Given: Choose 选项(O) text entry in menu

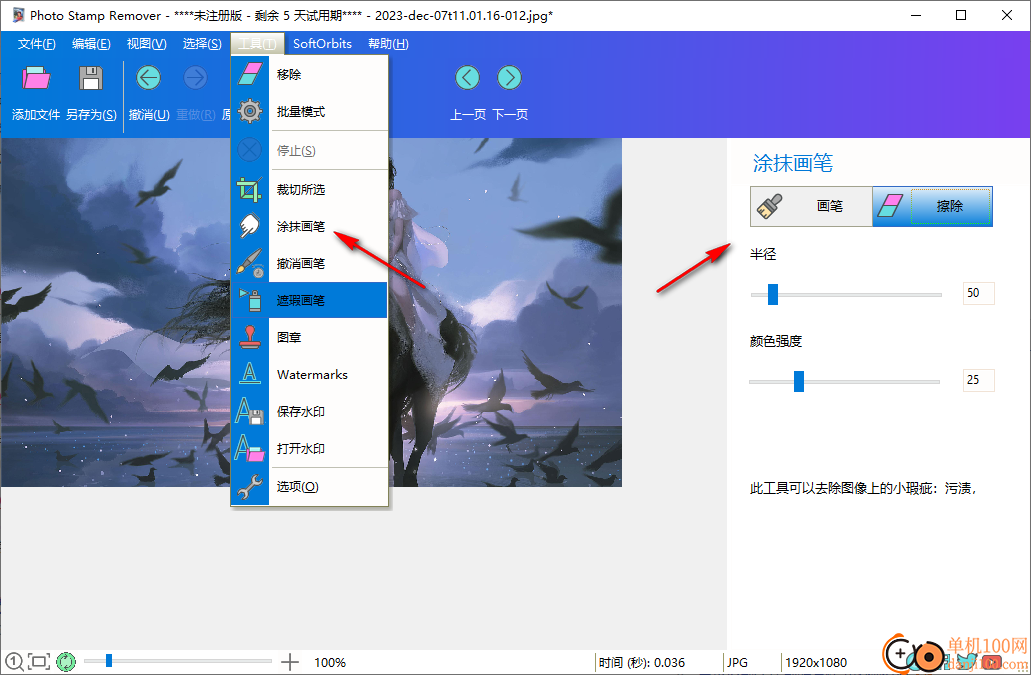Looking at the screenshot, I should point(297,486).
